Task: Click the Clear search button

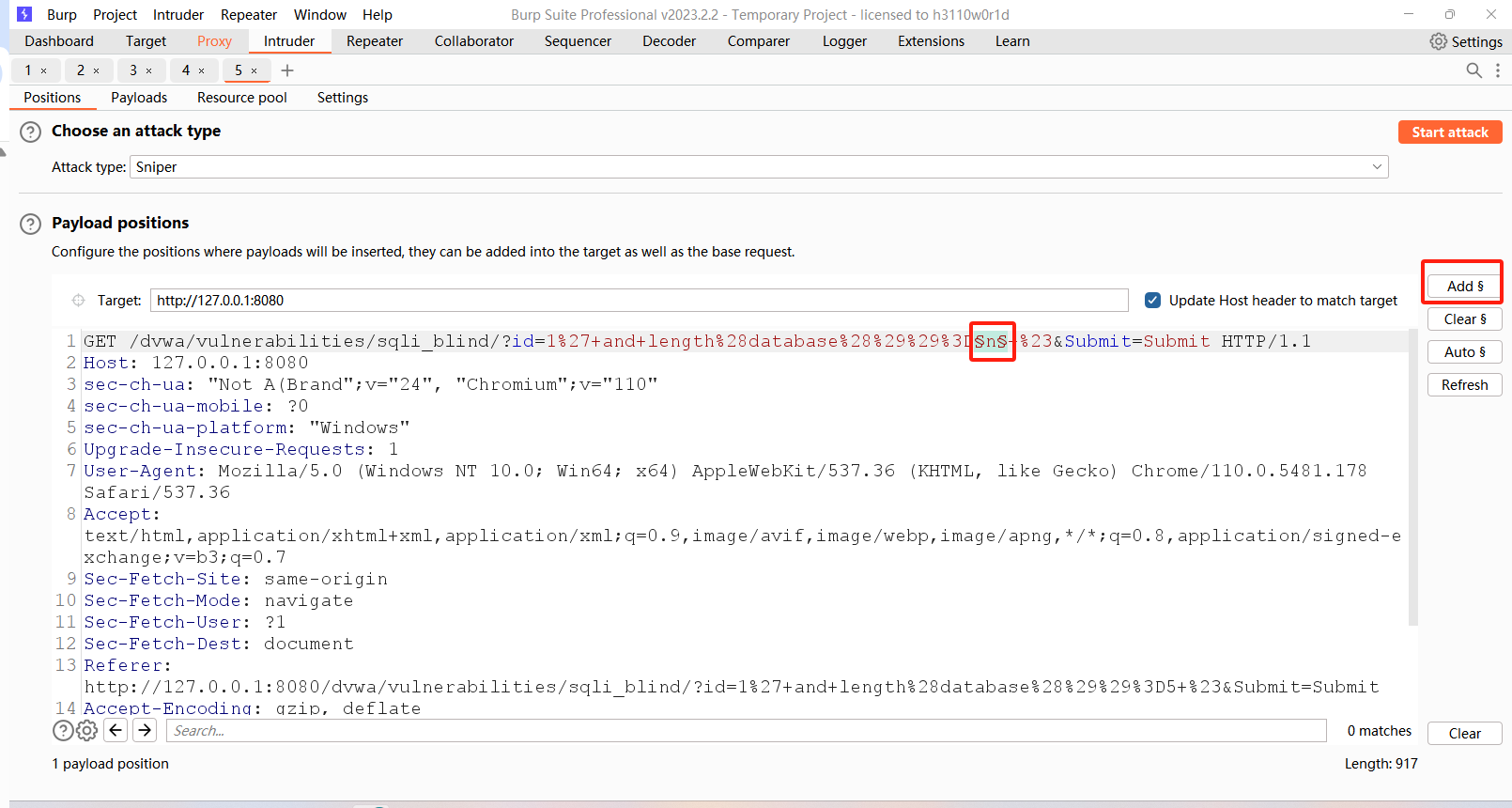Action: tap(1465, 734)
